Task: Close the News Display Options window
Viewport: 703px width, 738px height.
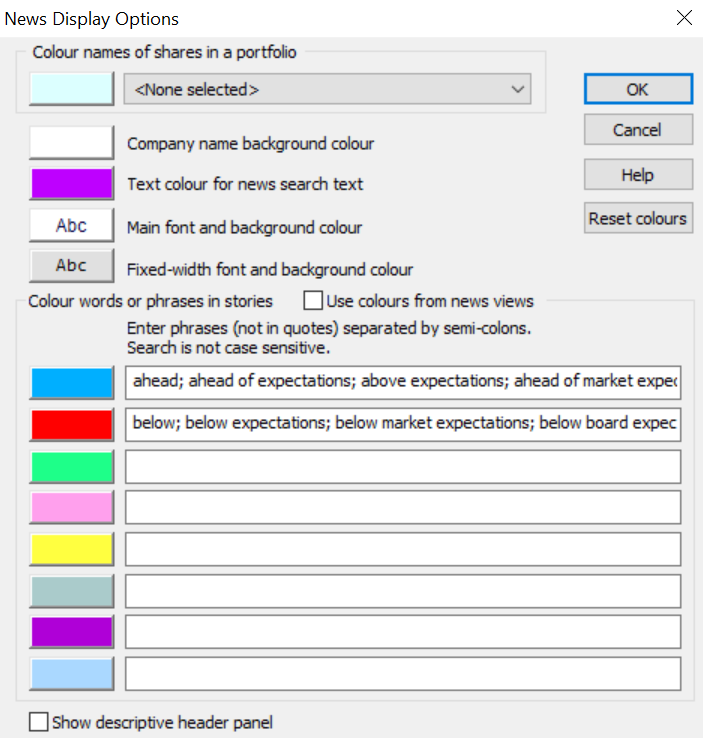Action: 684,18
